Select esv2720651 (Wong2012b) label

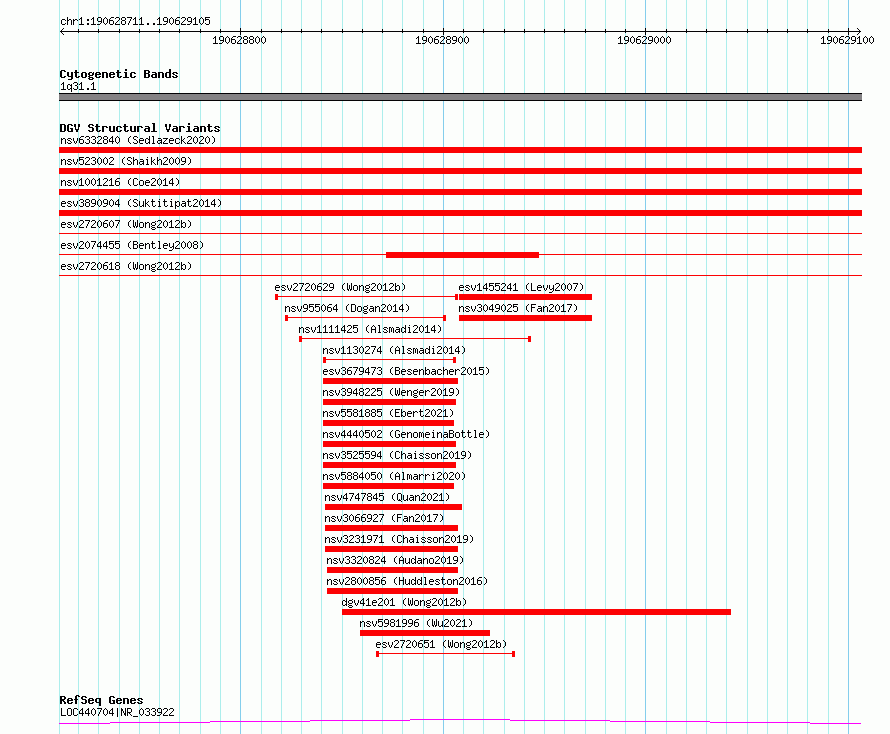coord(441,644)
